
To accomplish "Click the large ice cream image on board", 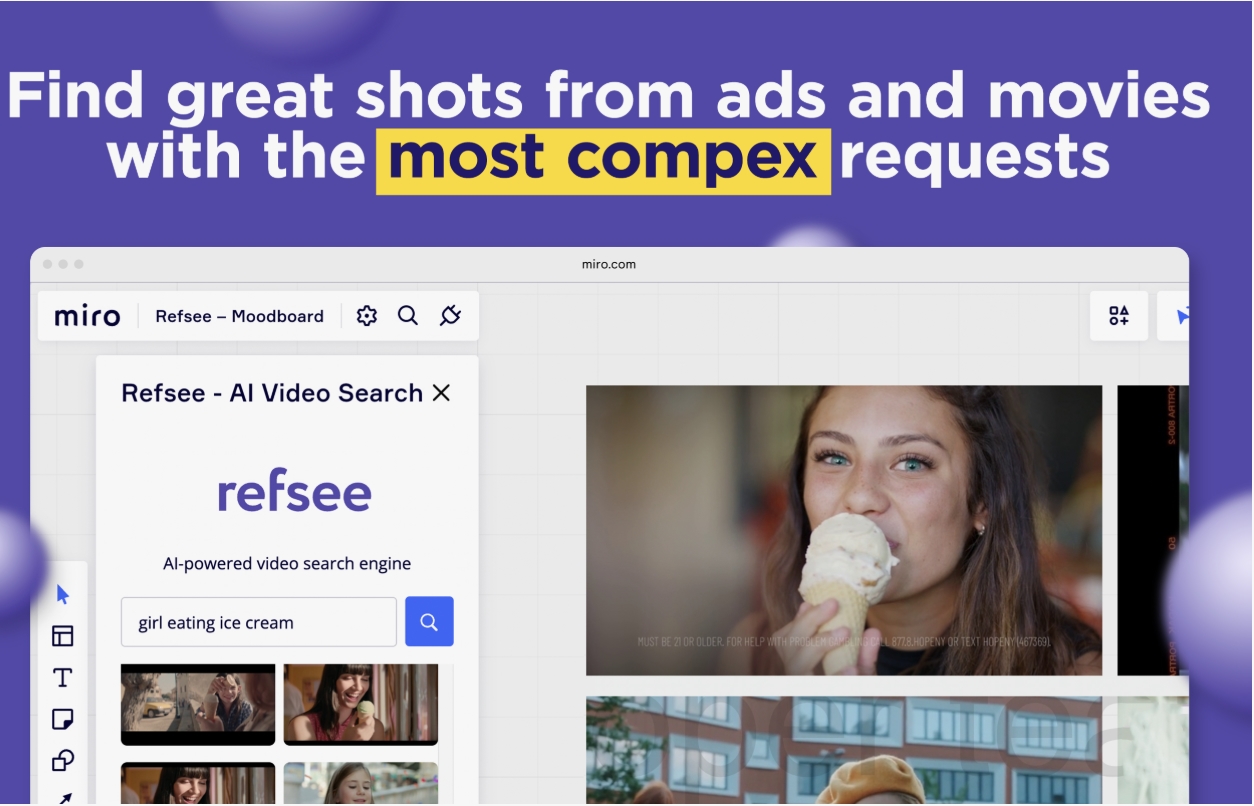I will 843,530.
